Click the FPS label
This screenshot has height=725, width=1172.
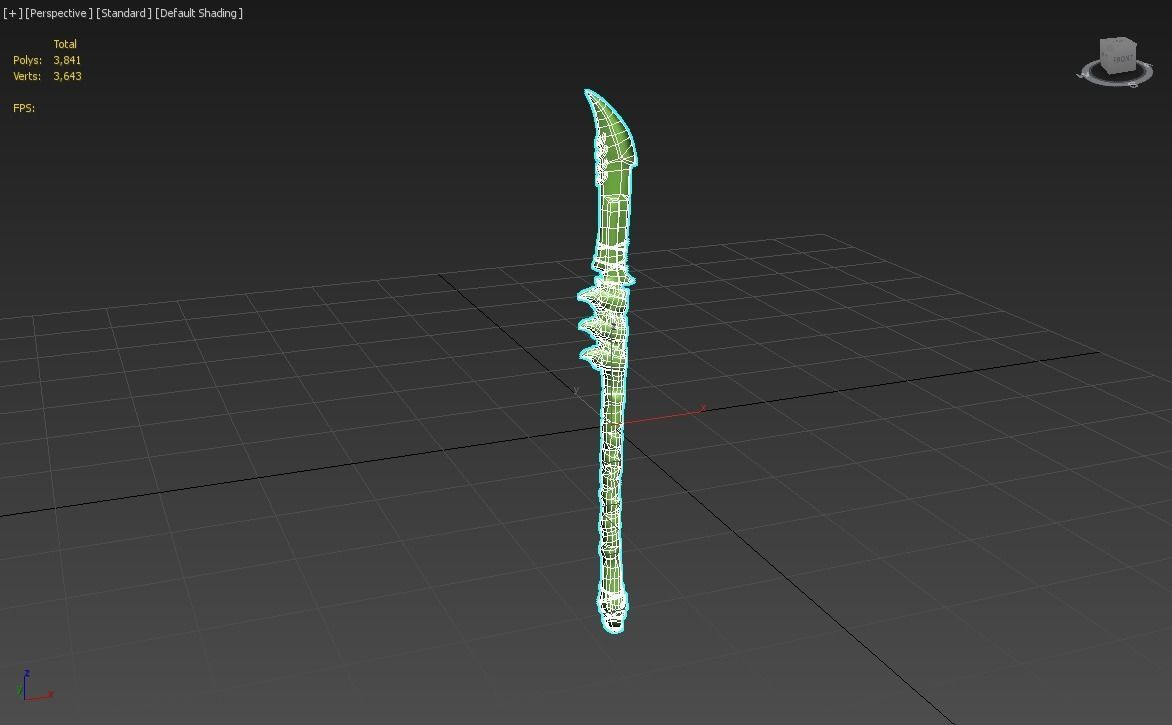click(x=24, y=108)
